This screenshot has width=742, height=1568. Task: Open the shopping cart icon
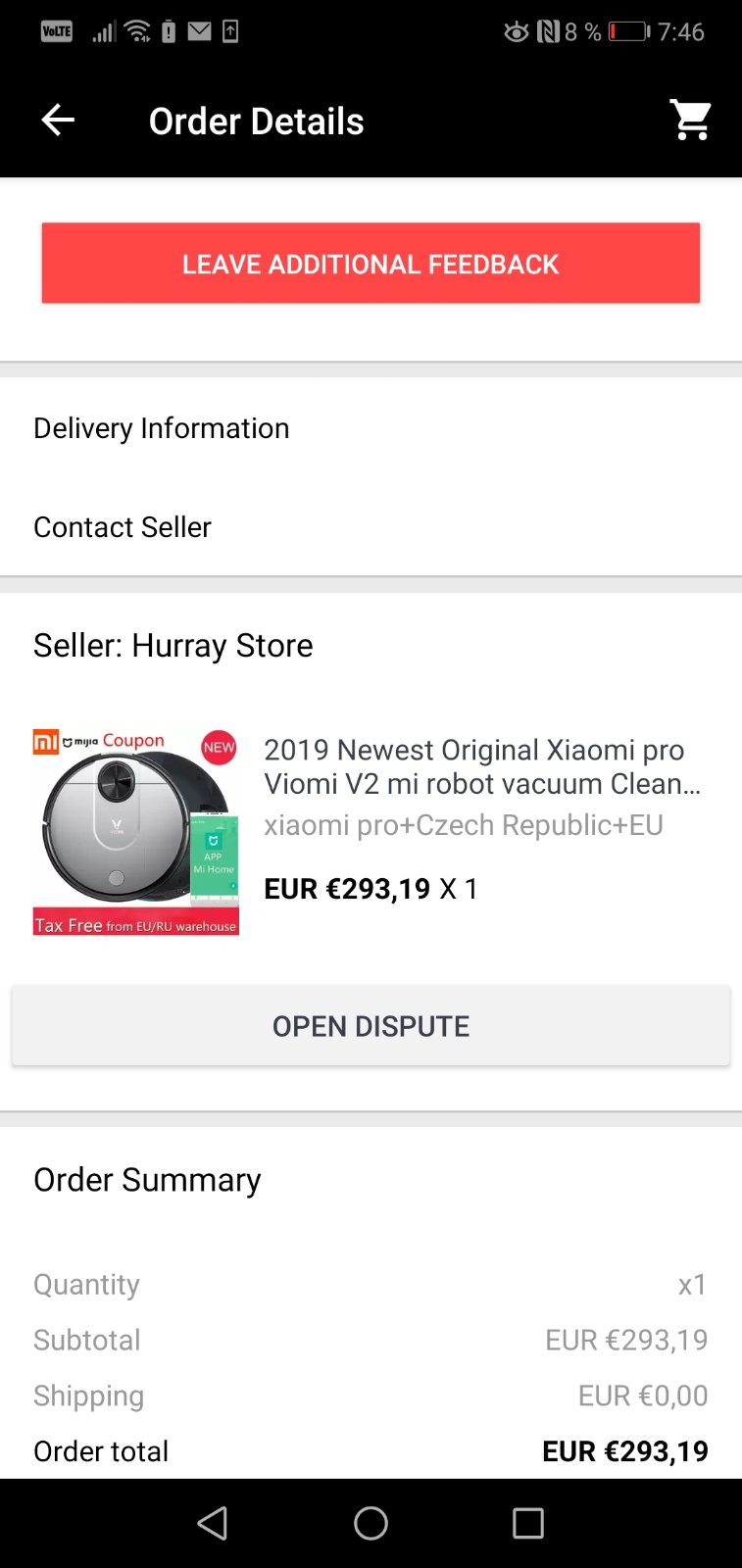click(x=690, y=121)
